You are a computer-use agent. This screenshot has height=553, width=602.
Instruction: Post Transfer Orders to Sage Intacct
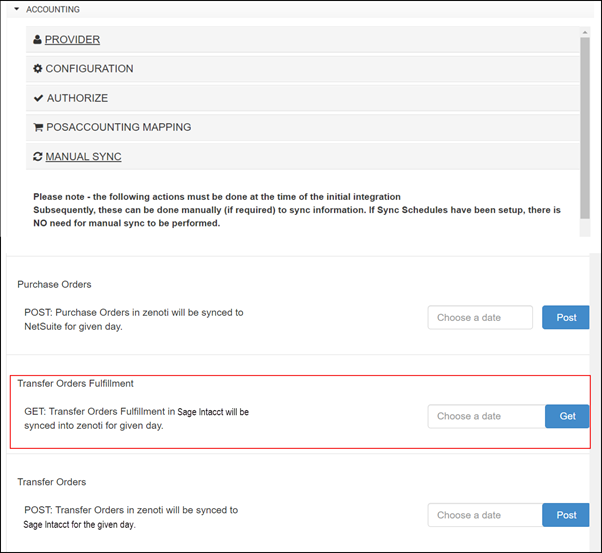566,515
